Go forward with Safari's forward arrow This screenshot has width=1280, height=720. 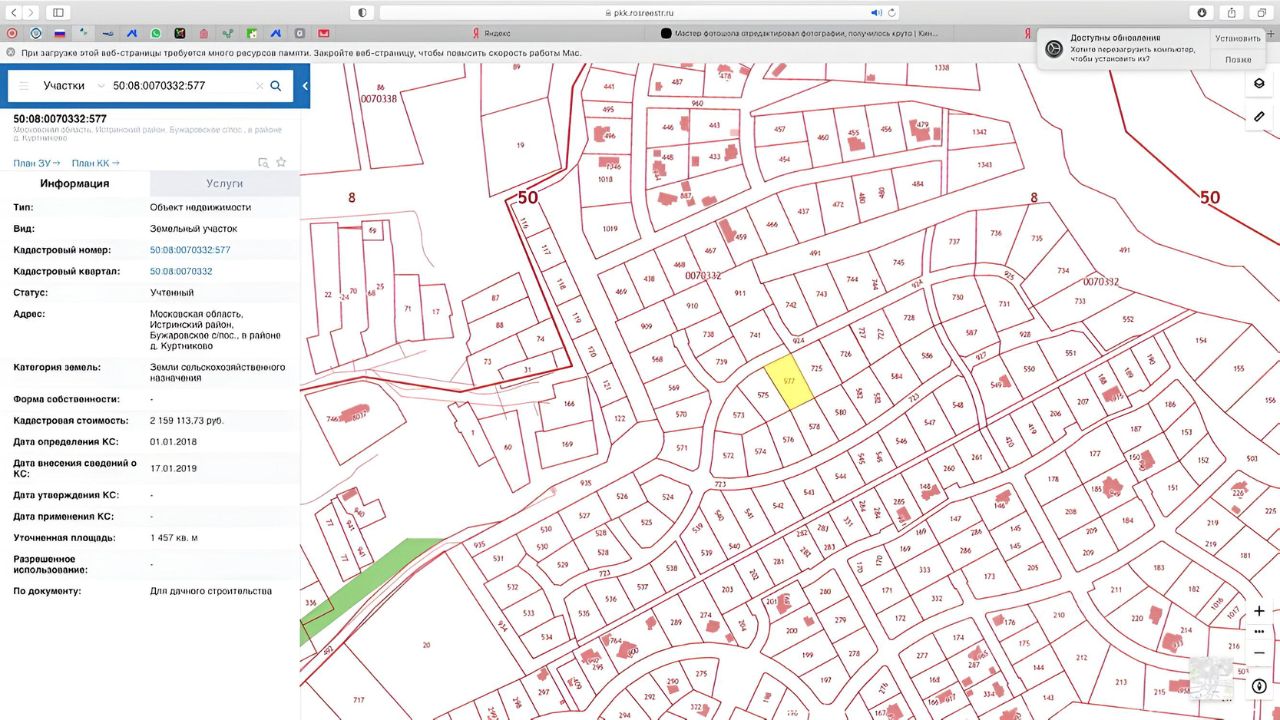32,12
